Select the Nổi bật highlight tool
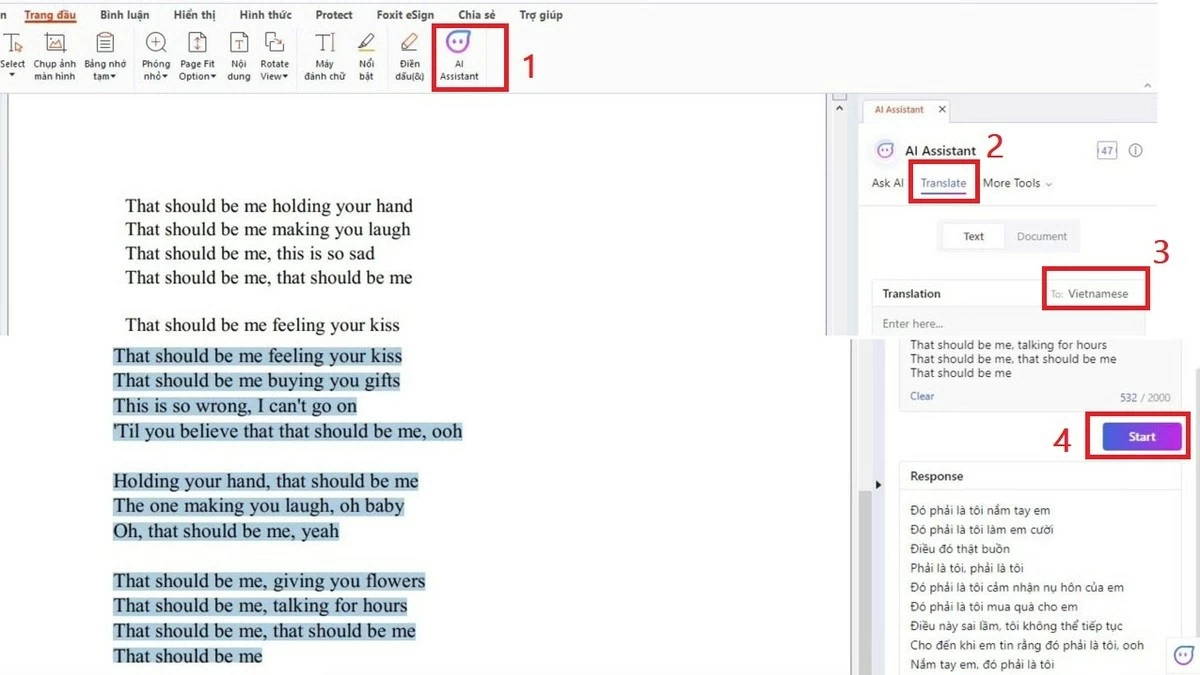The image size is (1200, 675). coord(366,55)
